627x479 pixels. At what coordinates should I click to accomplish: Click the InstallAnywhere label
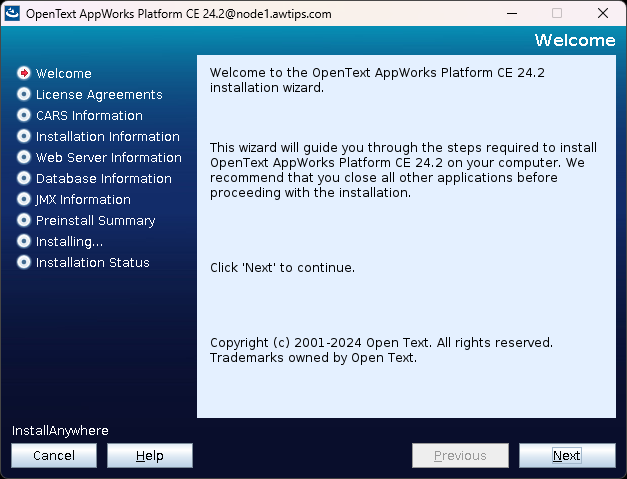tap(60, 431)
